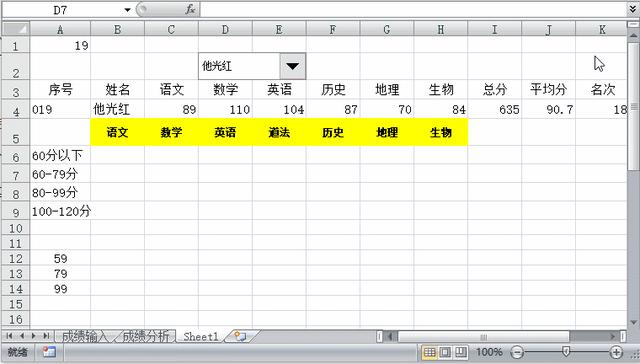Click the horizontal scrollbar thumb

(483, 337)
